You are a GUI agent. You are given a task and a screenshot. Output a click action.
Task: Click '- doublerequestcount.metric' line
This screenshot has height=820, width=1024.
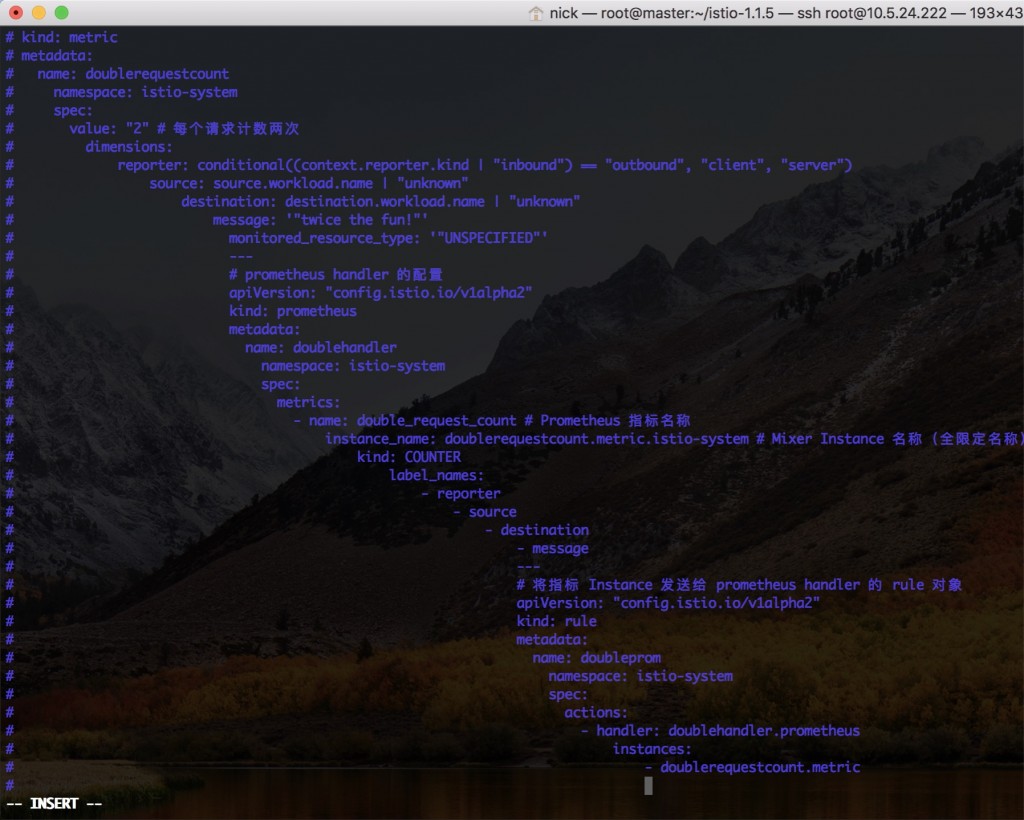(752, 768)
